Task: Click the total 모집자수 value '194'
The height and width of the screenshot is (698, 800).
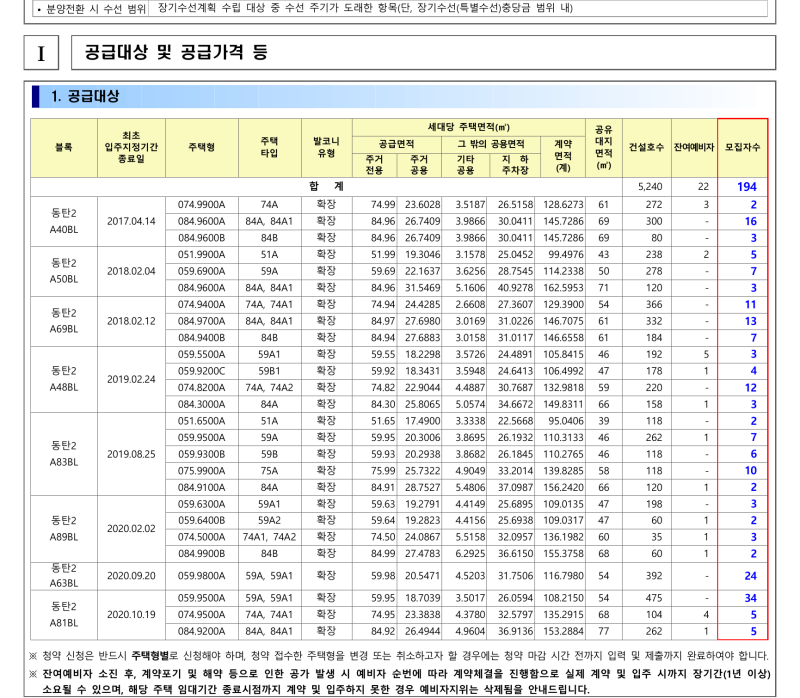Action: click(x=746, y=187)
